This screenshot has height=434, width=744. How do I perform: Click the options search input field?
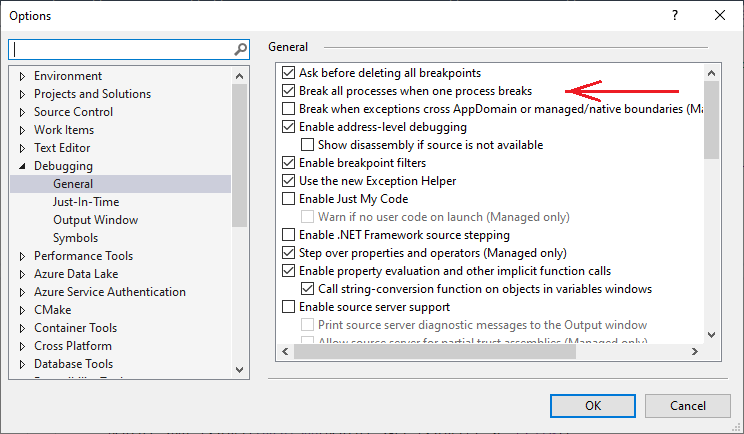(120, 48)
